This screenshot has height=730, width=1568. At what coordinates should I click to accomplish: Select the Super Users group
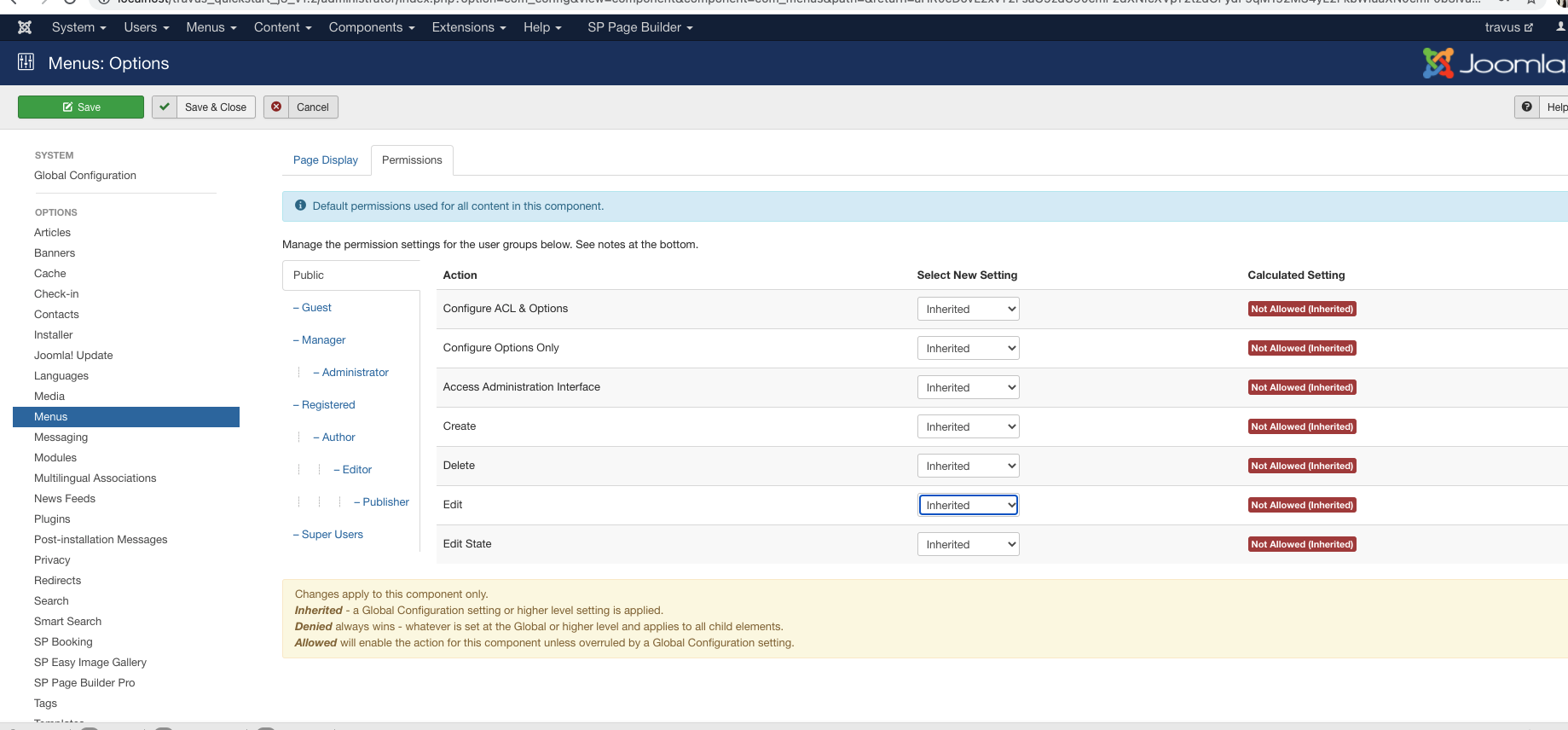(332, 535)
